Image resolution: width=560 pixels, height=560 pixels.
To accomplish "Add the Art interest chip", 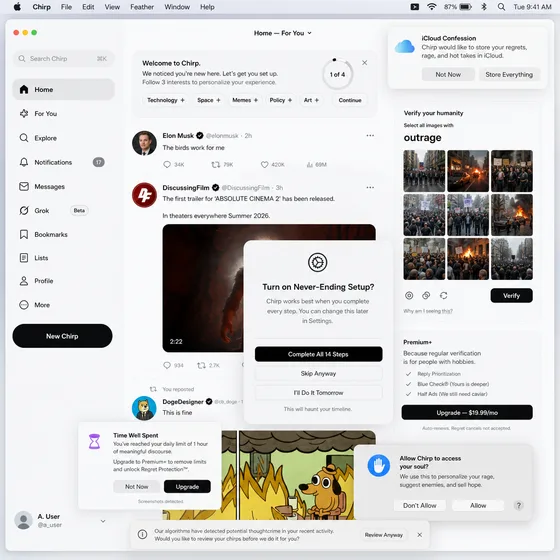I will point(311,100).
